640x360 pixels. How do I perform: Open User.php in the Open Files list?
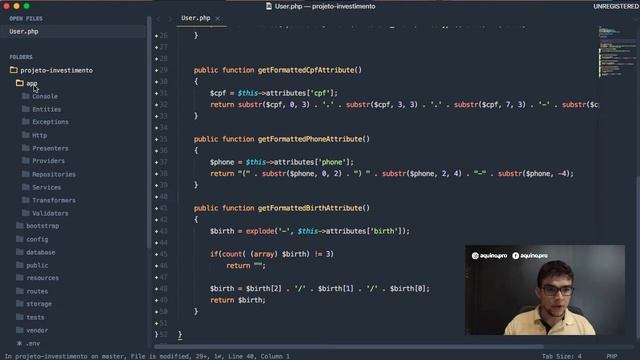[24, 31]
